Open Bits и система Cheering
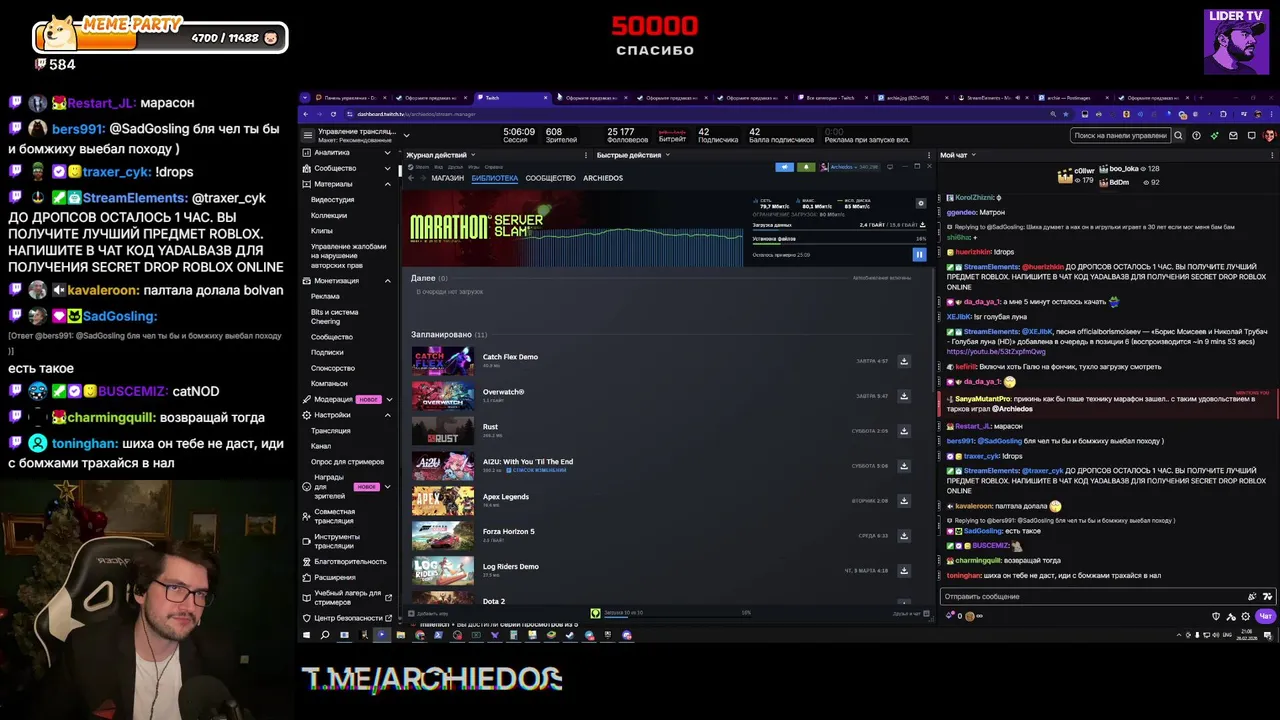Viewport: 1280px width, 720px height. [x=334, y=317]
